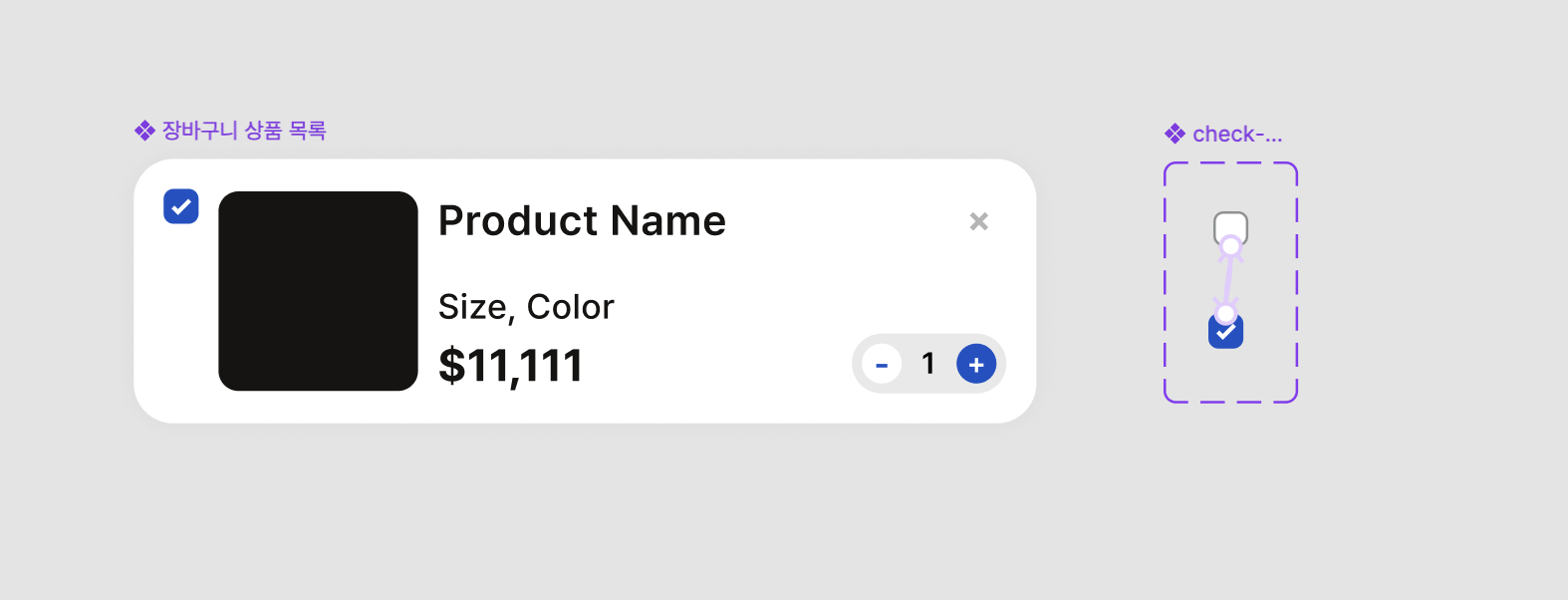Viewport: 1568px width, 600px height.
Task: Click the purple prototype connection line
Action: [x=1229, y=280]
